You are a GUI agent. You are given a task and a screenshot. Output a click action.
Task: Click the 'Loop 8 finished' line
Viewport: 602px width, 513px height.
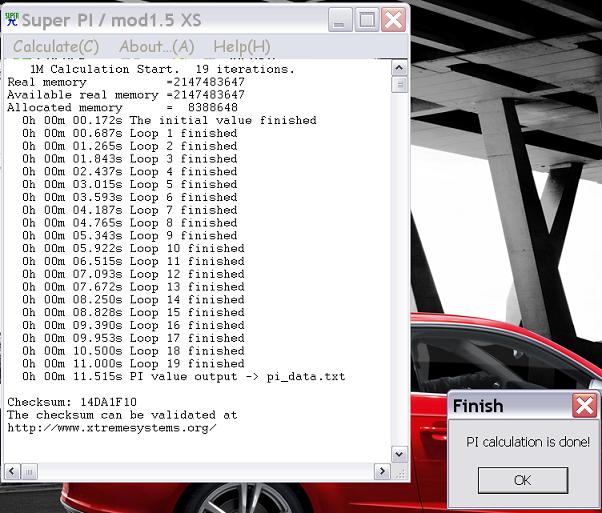point(129,223)
